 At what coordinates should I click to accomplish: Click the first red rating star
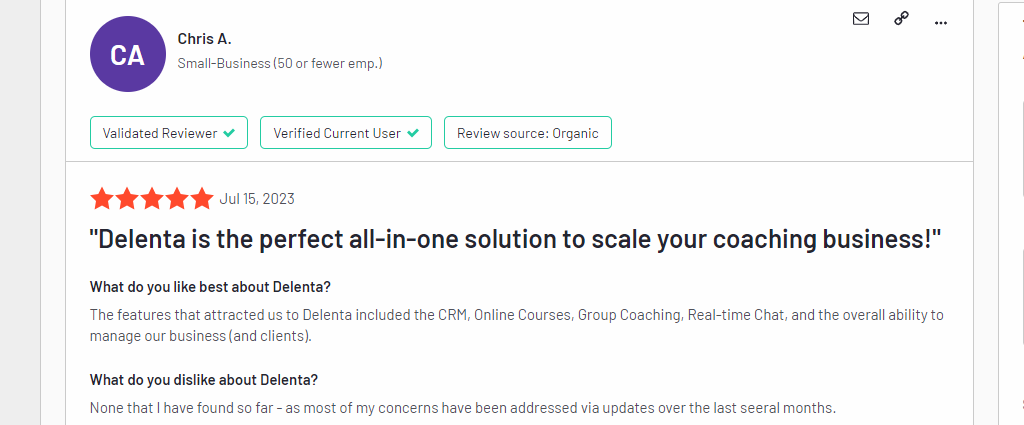pos(102,199)
